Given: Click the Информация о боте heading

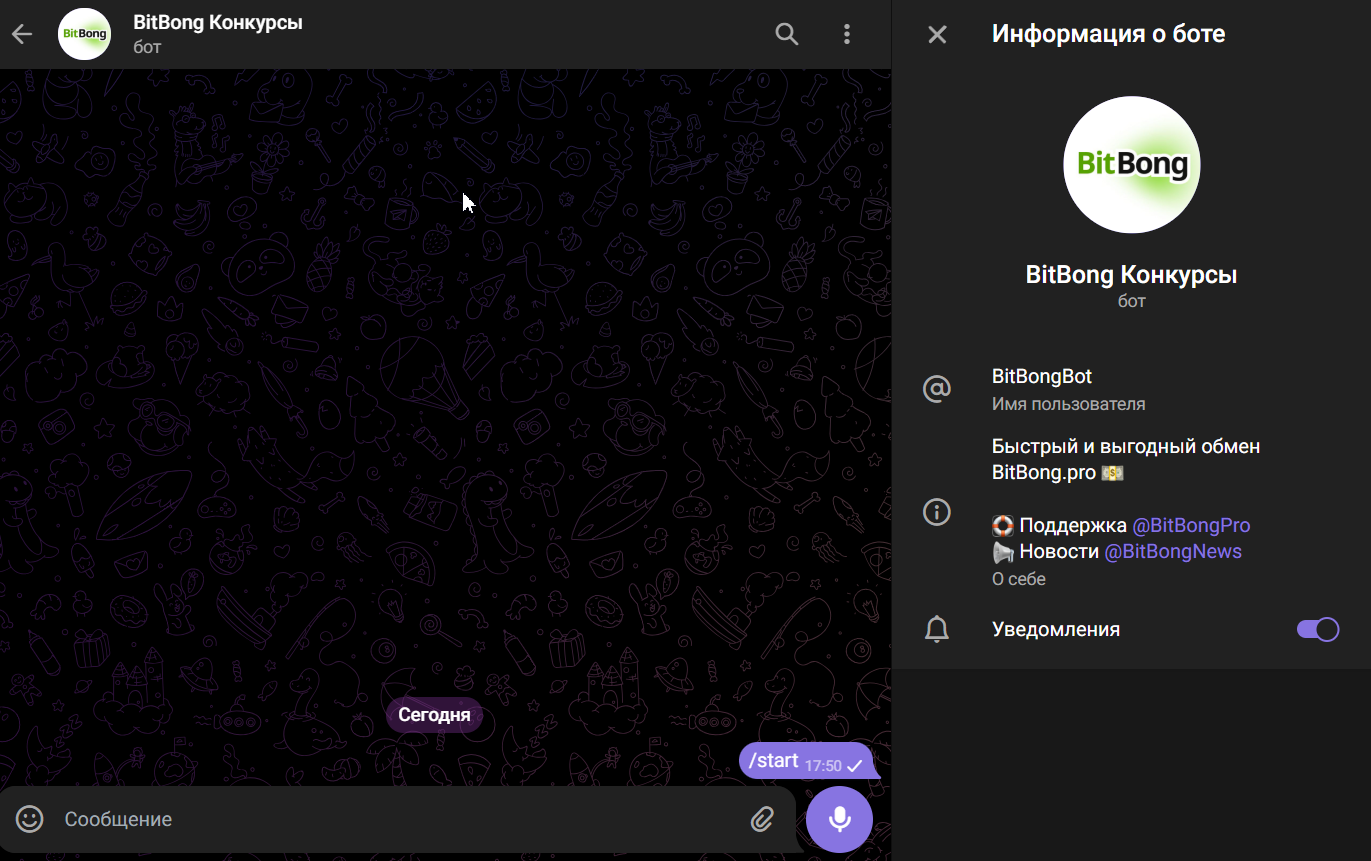Looking at the screenshot, I should (x=1108, y=34).
